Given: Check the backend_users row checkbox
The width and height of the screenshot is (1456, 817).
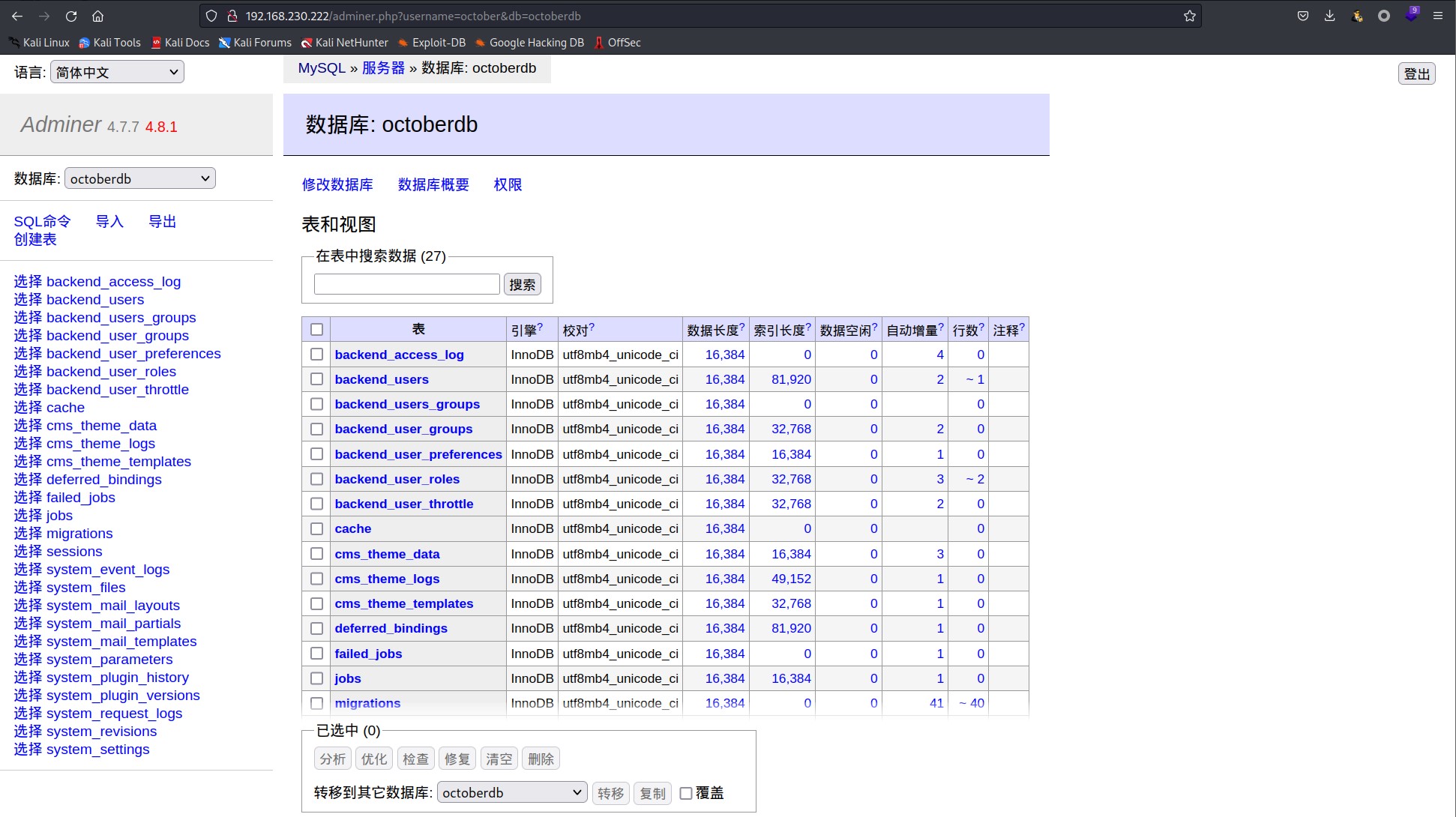Looking at the screenshot, I should point(316,379).
